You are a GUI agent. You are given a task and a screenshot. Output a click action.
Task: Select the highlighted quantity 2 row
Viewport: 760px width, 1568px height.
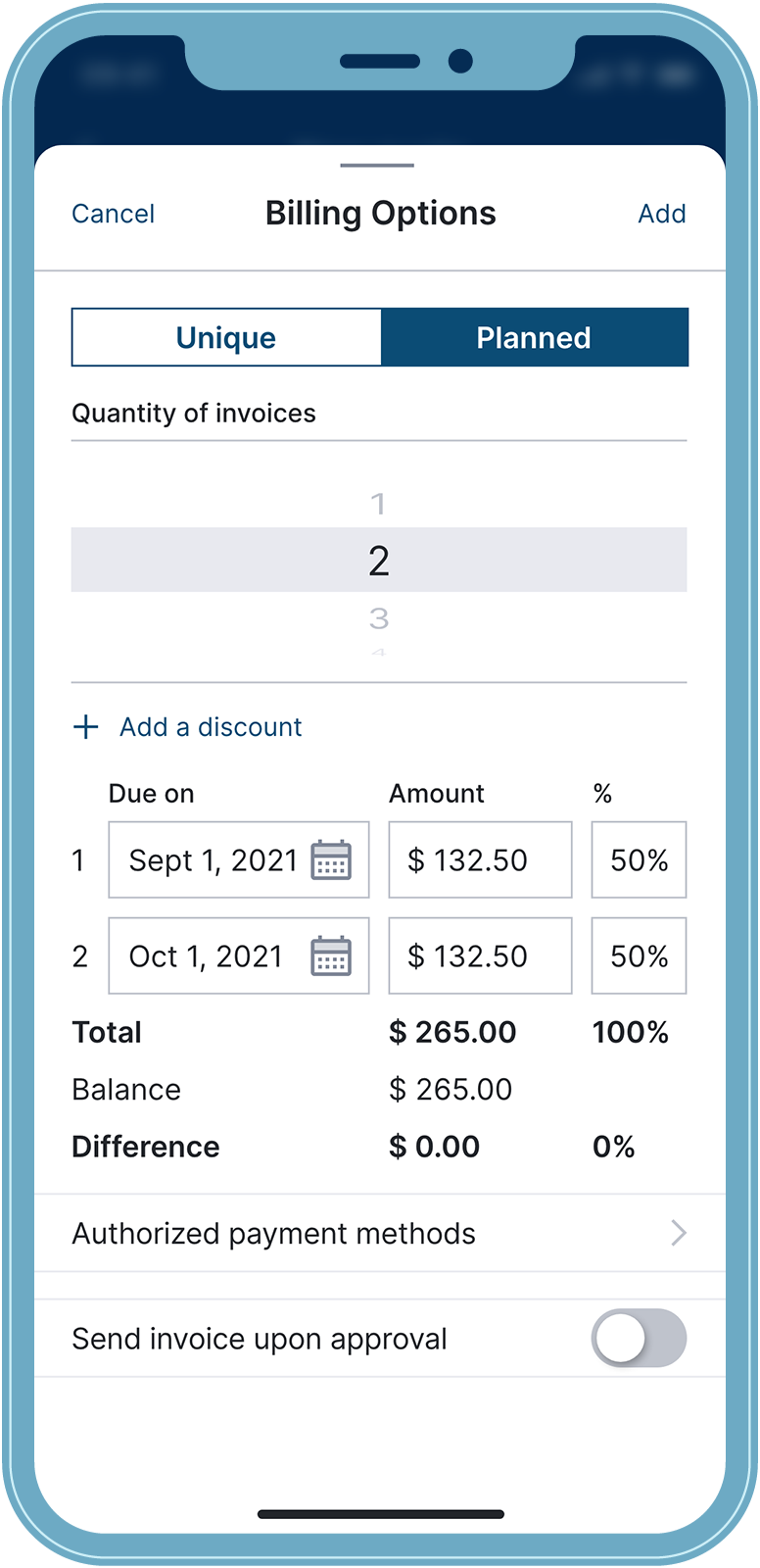pyautogui.click(x=379, y=561)
